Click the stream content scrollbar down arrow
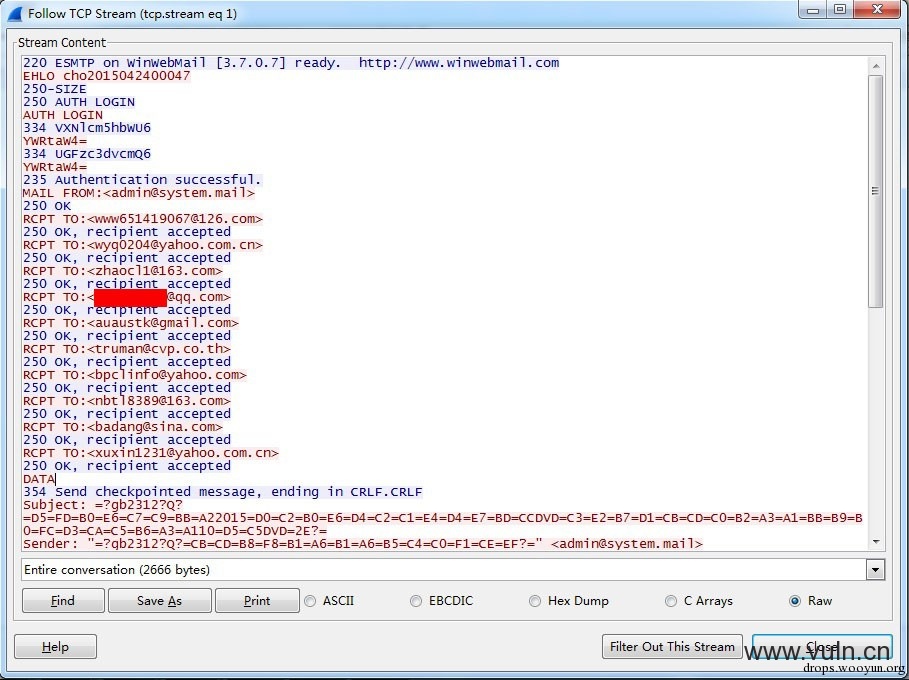Viewport: 909px width, 680px height. click(x=876, y=541)
